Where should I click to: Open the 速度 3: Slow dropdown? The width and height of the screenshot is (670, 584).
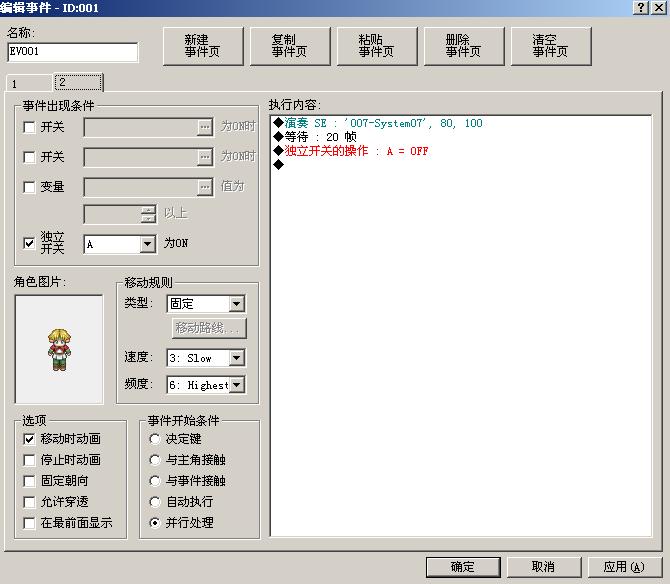pyautogui.click(x=236, y=358)
